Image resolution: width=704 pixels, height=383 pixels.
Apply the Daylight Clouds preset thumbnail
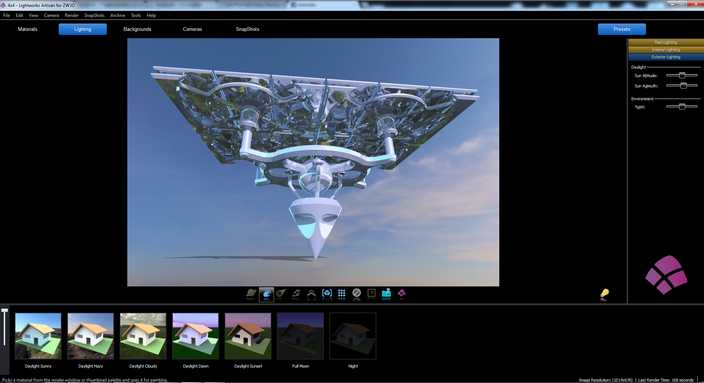143,336
